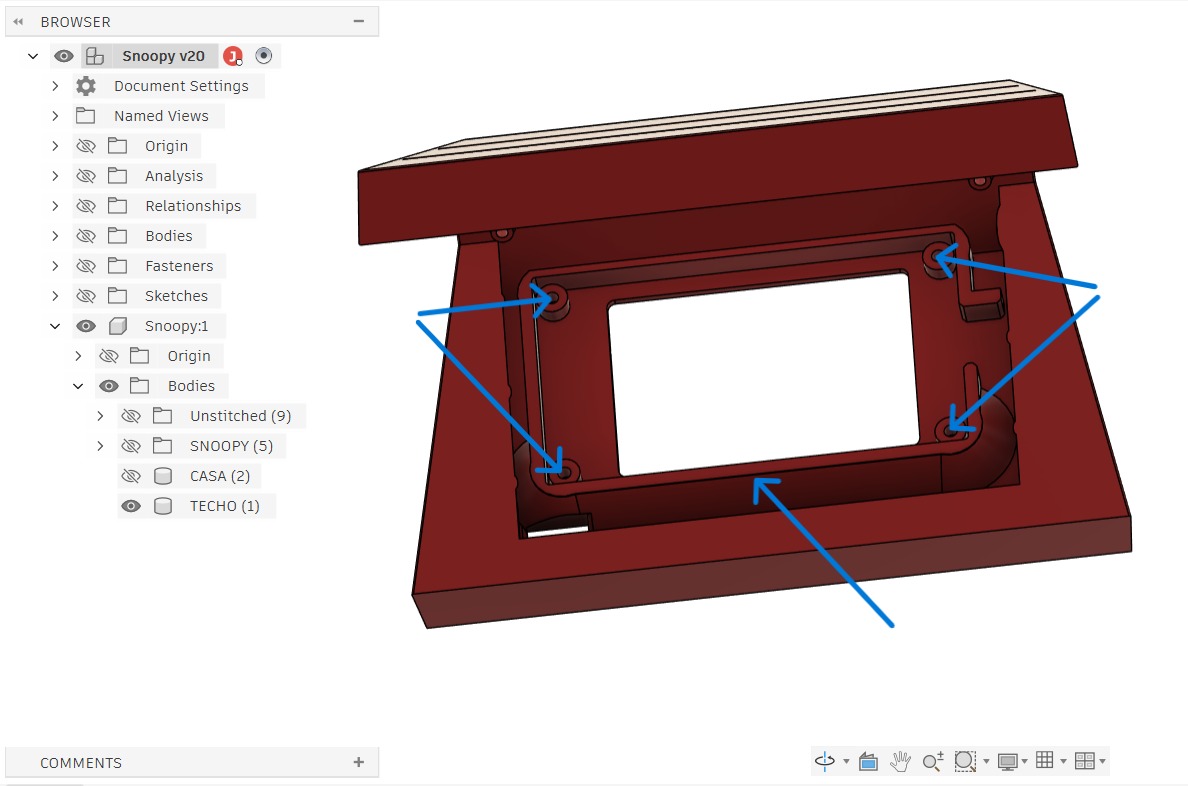Viewport: 1188px width, 786px height.
Task: Show the Unstitched (9) folder
Action: [131, 415]
